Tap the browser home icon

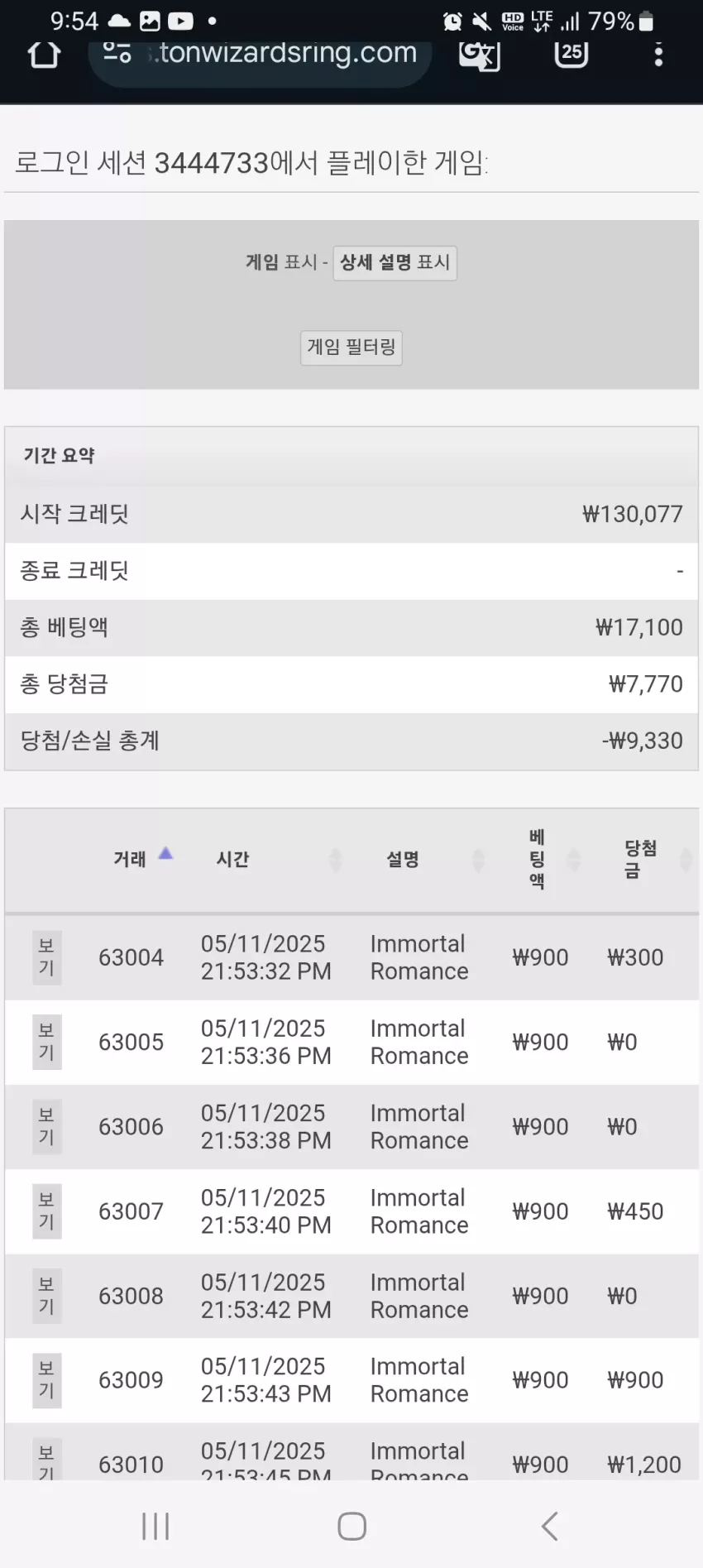44,54
